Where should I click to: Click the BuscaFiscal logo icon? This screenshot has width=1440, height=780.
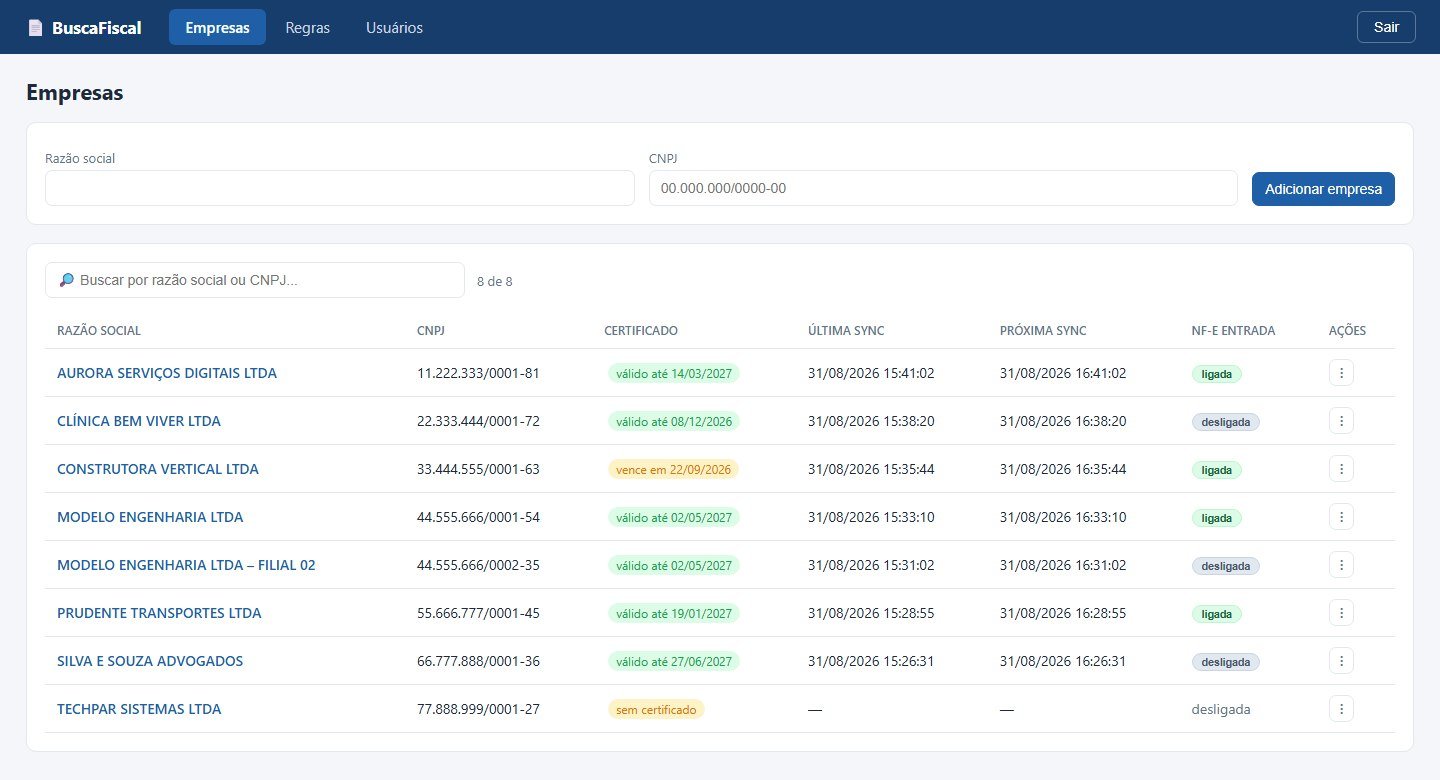(36, 28)
